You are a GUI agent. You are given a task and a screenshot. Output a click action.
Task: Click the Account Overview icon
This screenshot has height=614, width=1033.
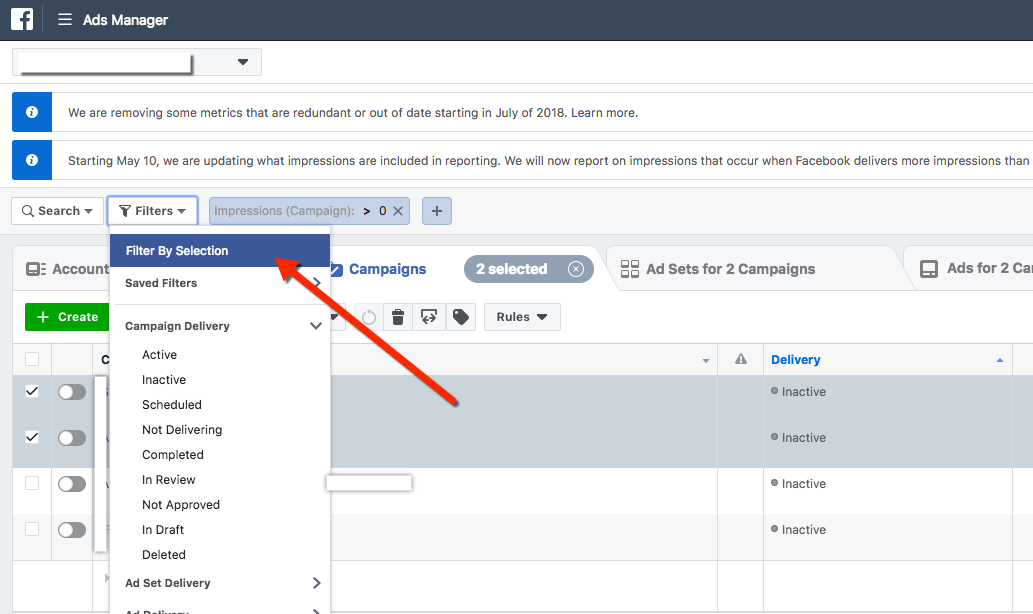tap(36, 269)
